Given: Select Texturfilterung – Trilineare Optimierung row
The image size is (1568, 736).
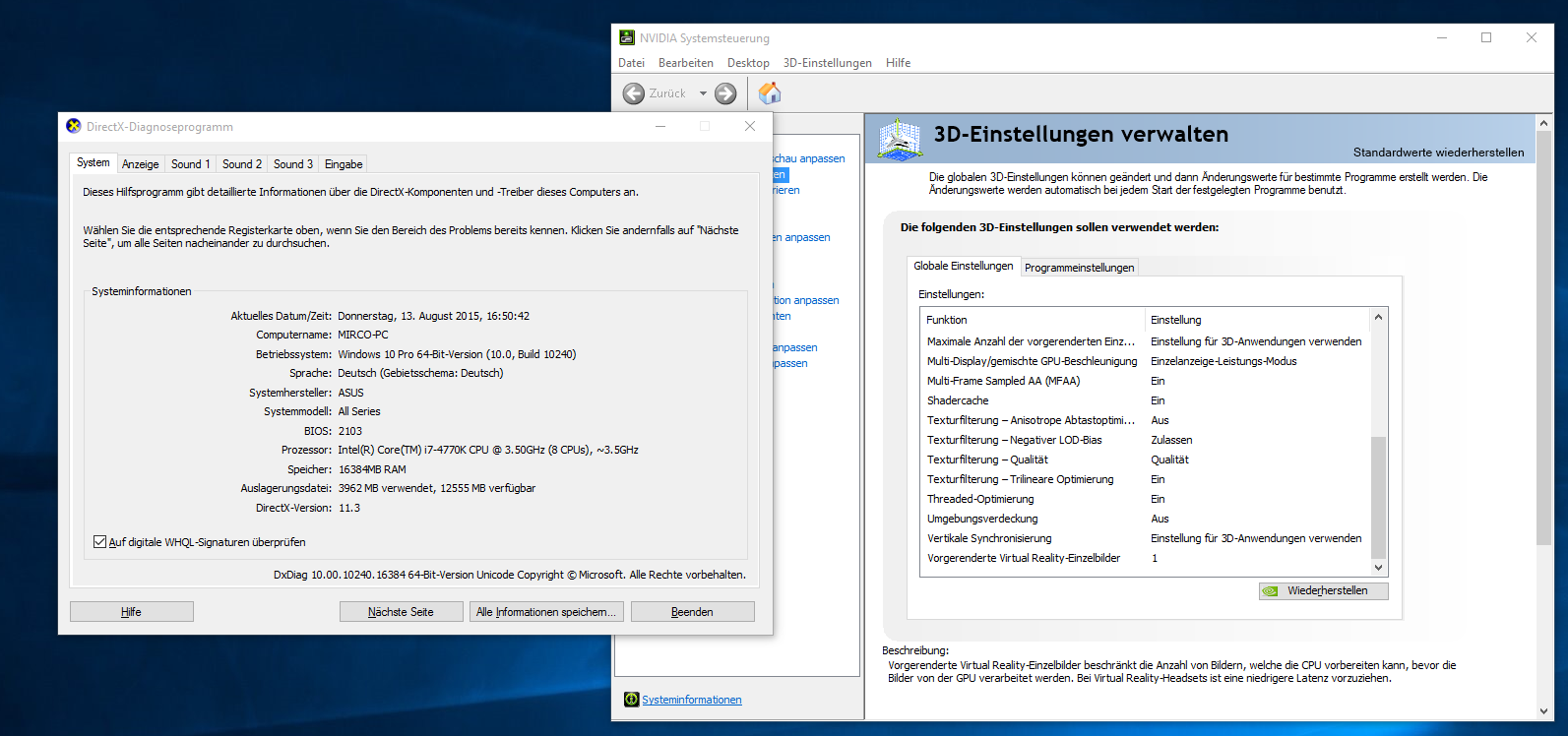Looking at the screenshot, I should coord(1145,479).
